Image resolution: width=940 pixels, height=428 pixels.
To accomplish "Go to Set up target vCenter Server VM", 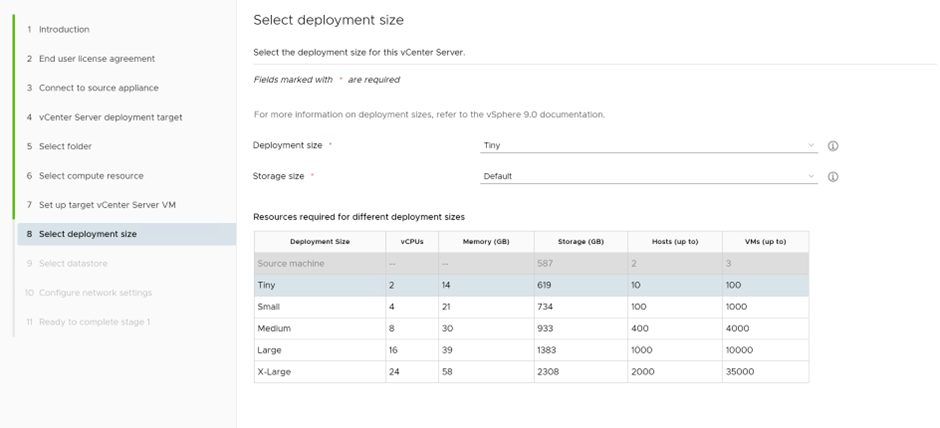I will (108, 205).
